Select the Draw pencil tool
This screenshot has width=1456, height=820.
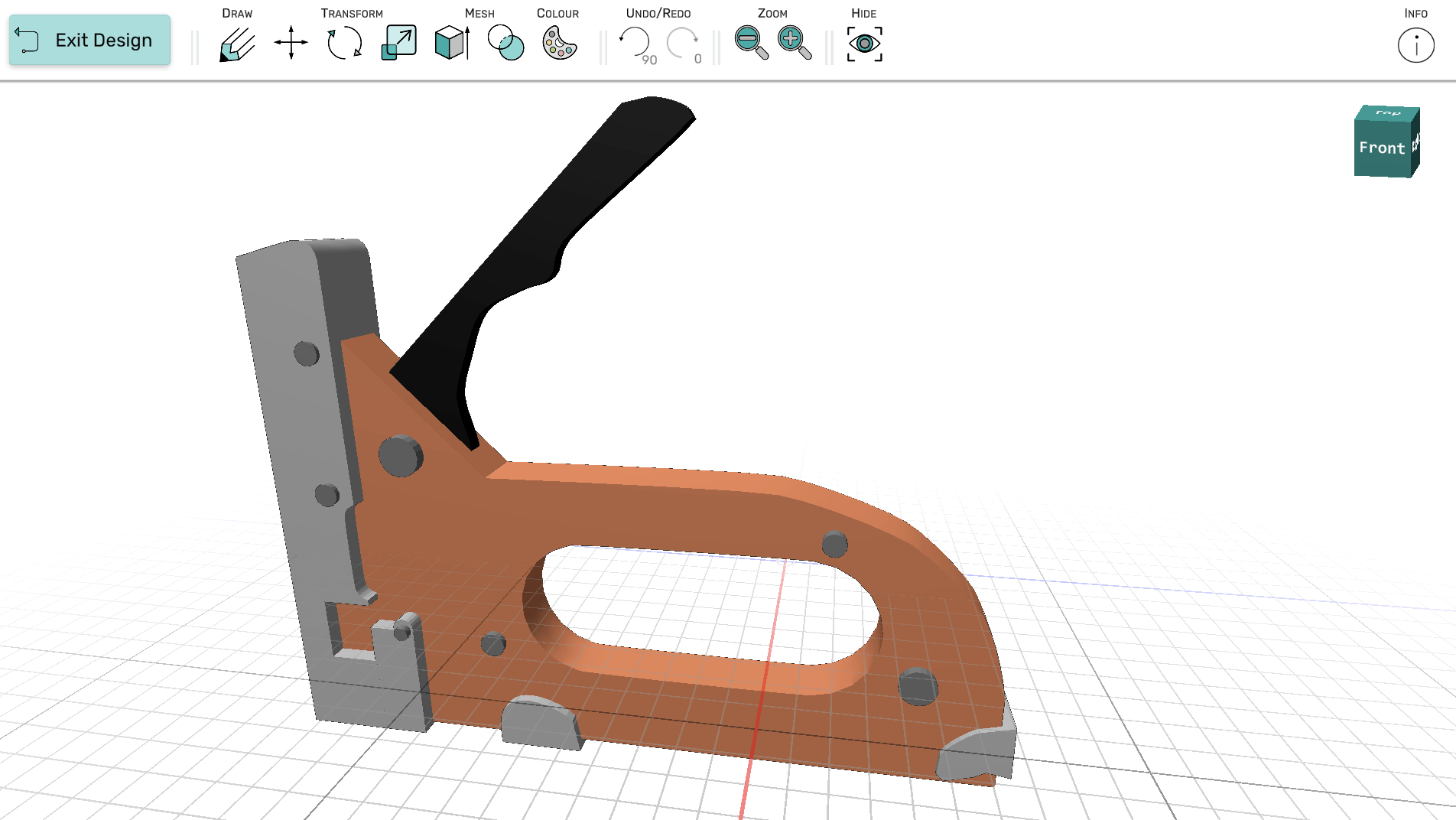237,44
